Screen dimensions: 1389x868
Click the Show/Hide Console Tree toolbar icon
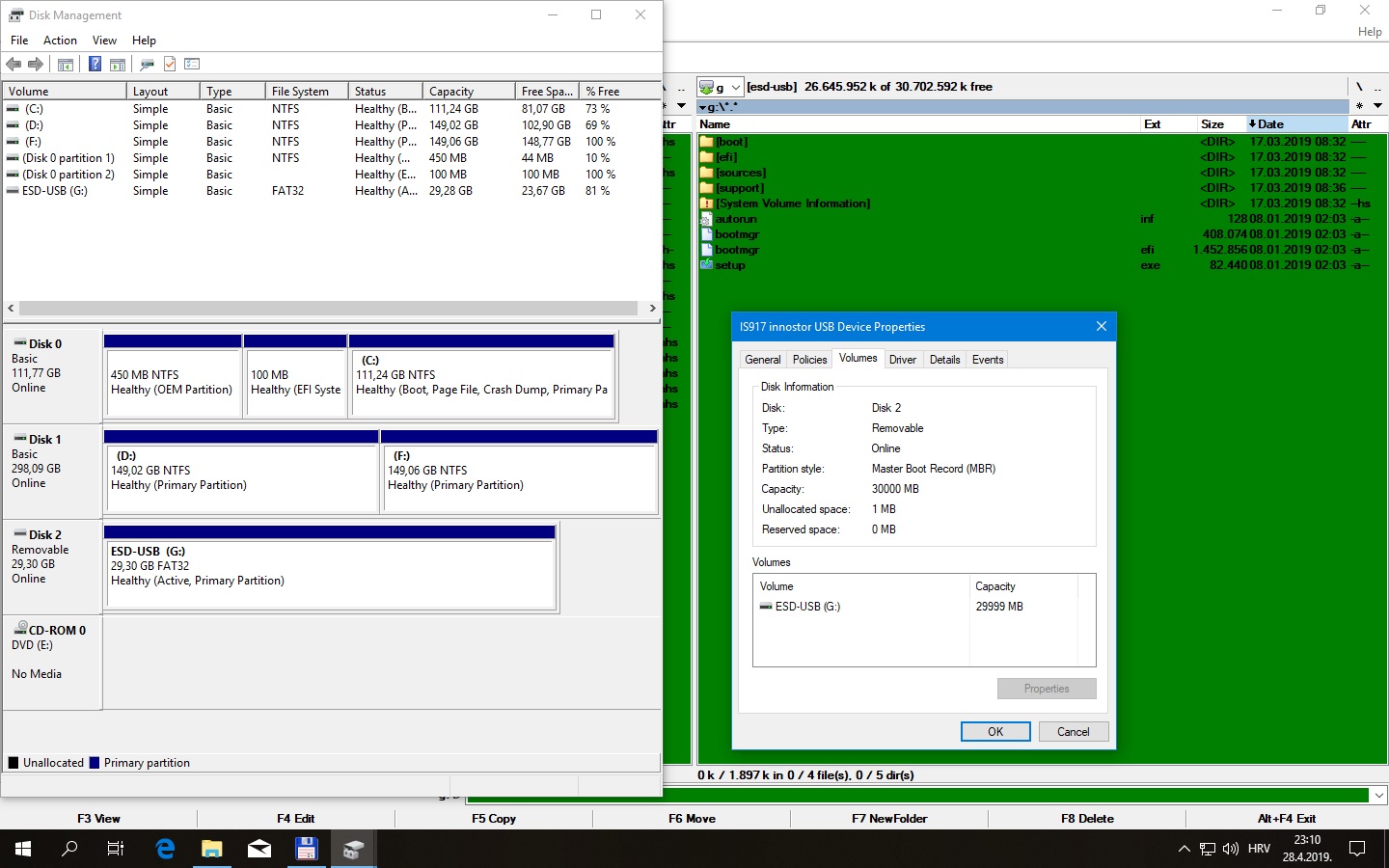pyautogui.click(x=66, y=65)
